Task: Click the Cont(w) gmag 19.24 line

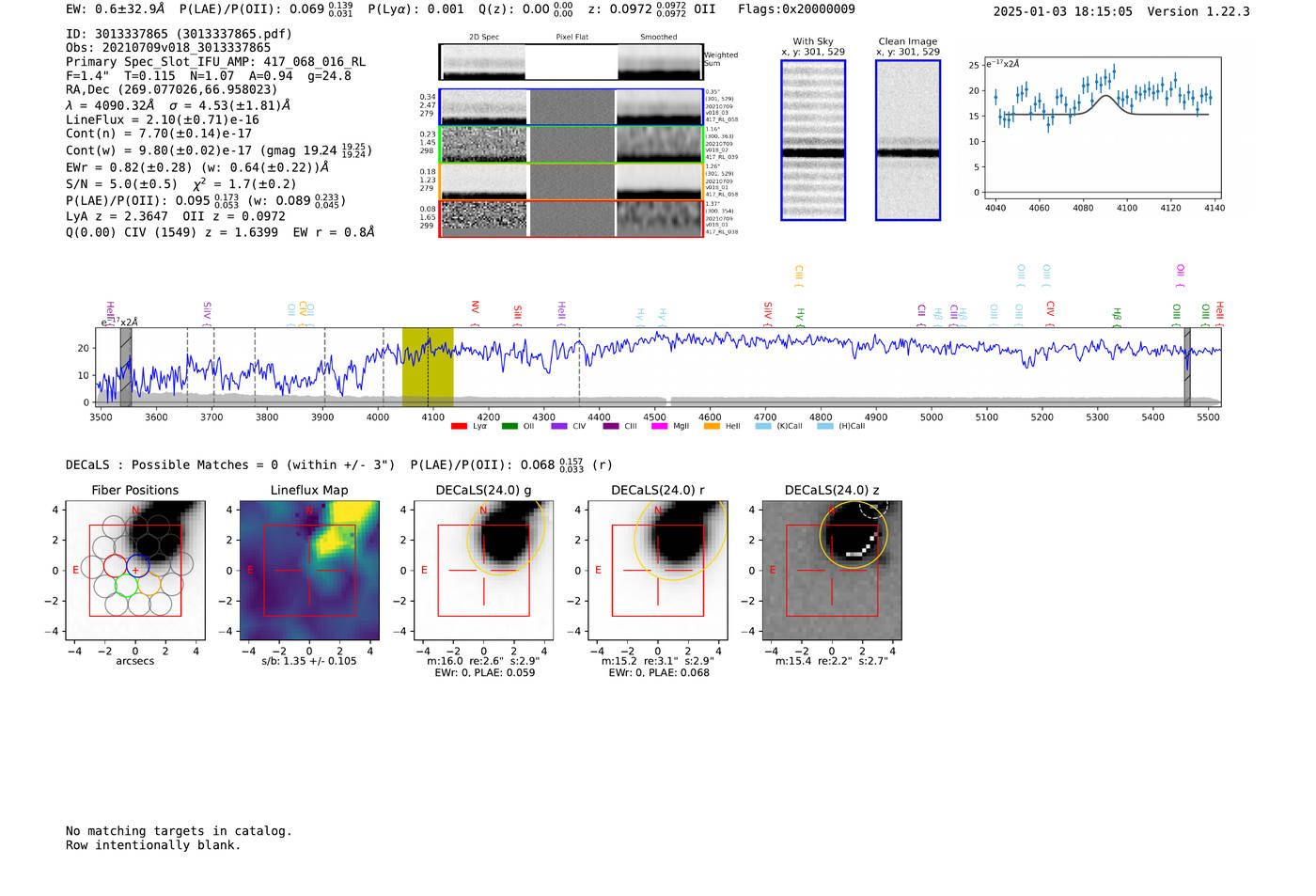Action: pos(219,150)
